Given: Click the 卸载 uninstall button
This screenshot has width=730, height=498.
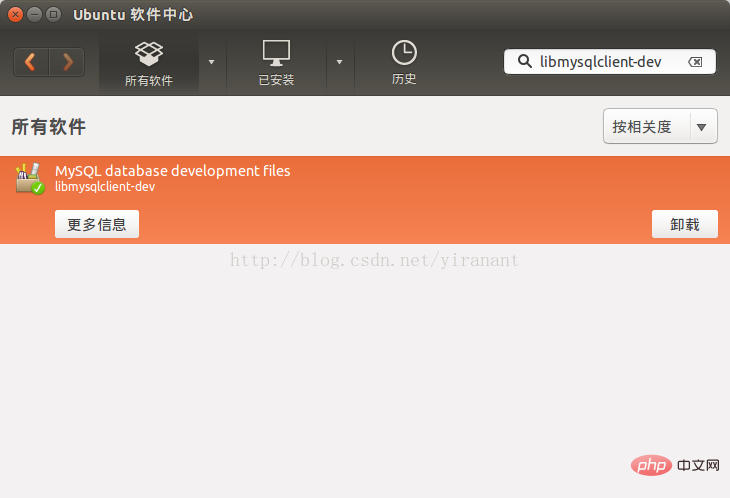Looking at the screenshot, I should click(x=685, y=224).
